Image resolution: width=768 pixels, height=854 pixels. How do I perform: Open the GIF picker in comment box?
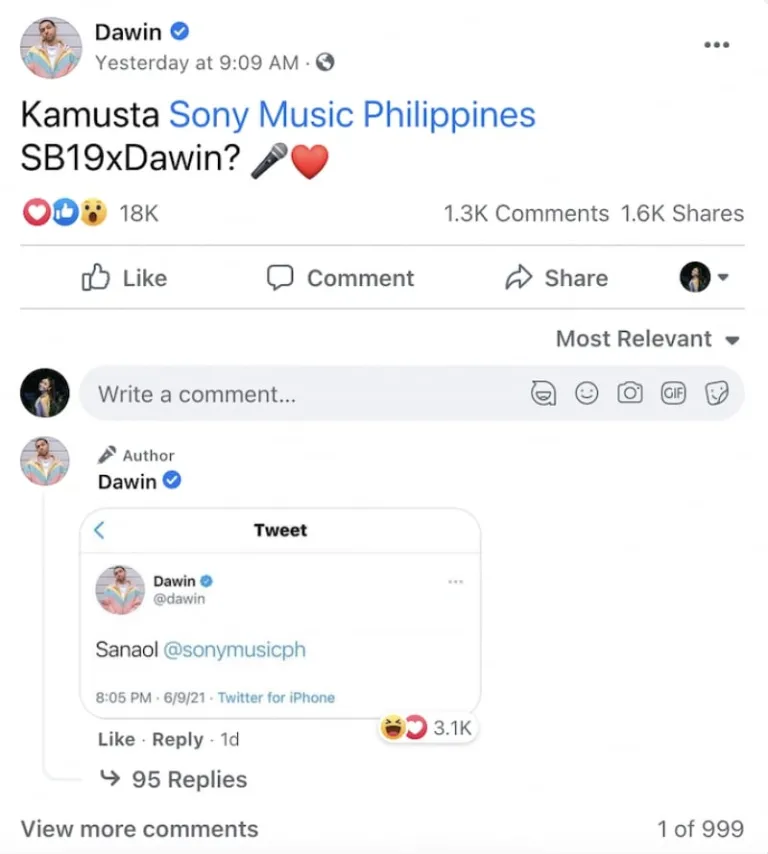point(673,394)
